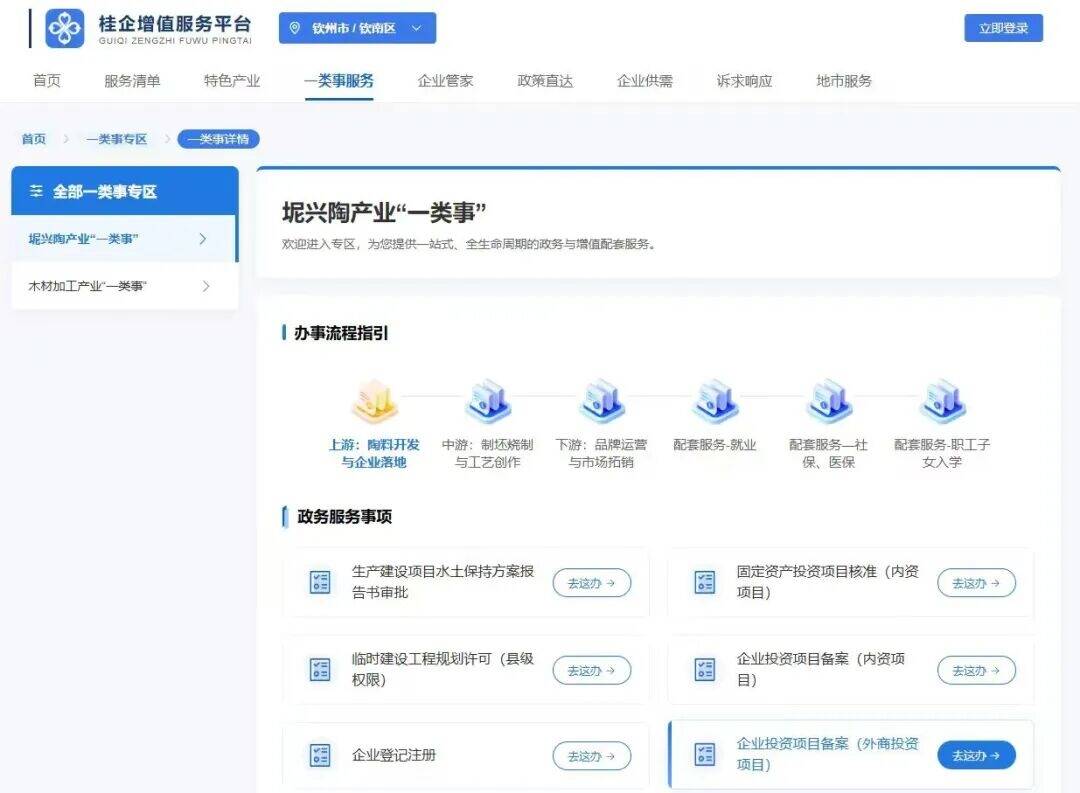The height and width of the screenshot is (793, 1080).
Task: Select 坭兴陶产业"一类事" in the sidebar
Action: 124,239
